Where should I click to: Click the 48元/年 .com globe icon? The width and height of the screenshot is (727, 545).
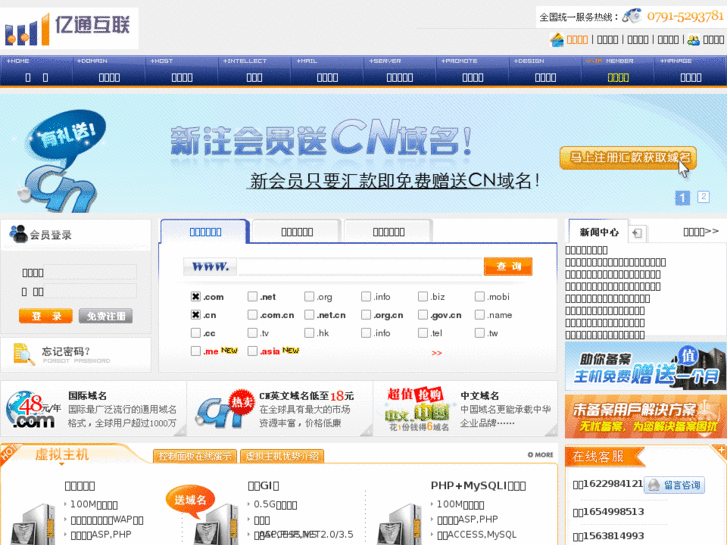pos(33,410)
